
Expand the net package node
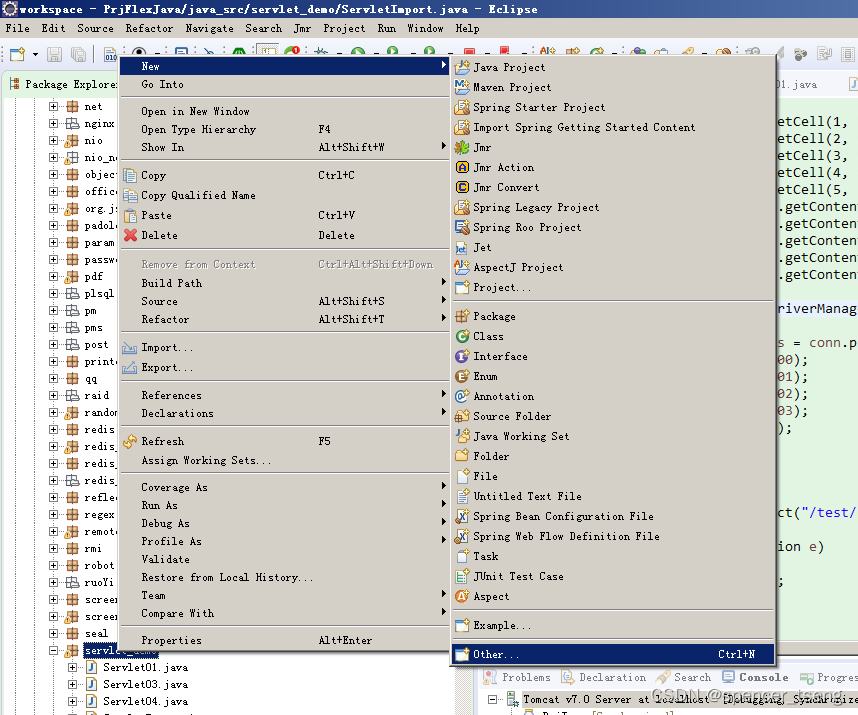coord(53,106)
